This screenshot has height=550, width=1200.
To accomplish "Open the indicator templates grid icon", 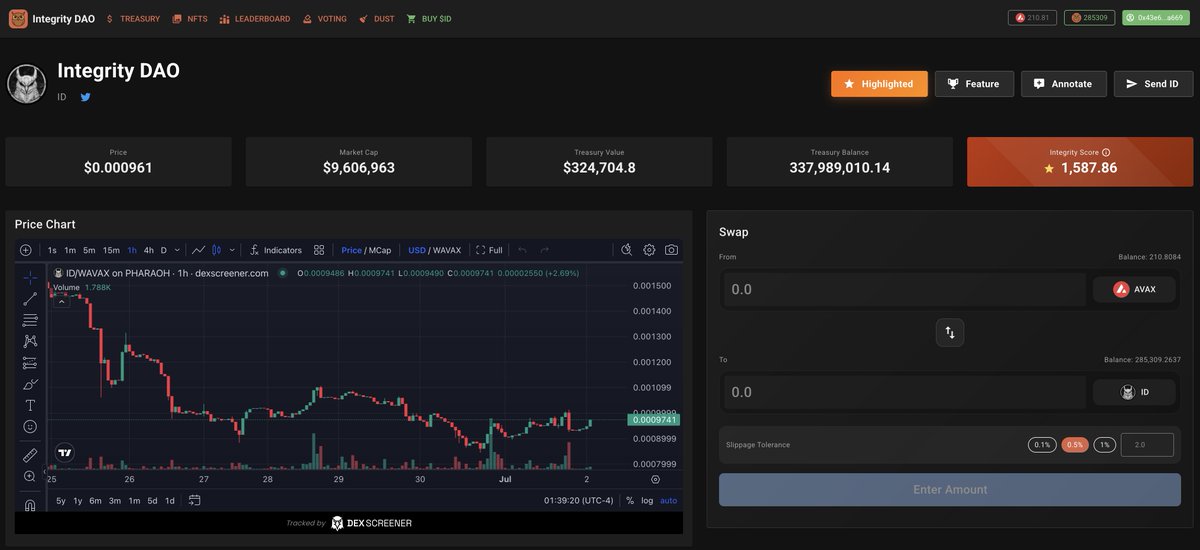I will tap(319, 250).
